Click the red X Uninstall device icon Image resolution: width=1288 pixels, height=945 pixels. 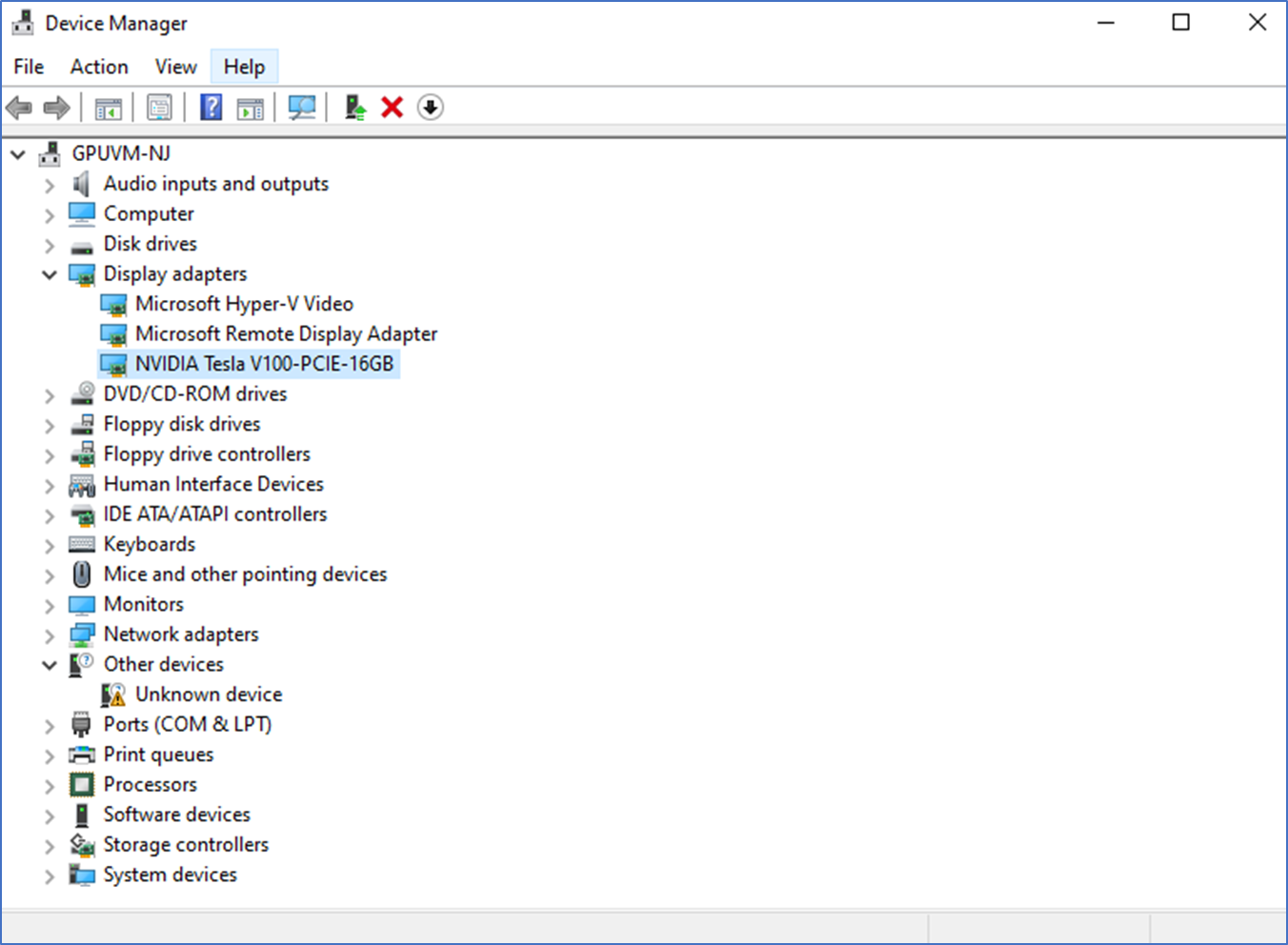(392, 108)
